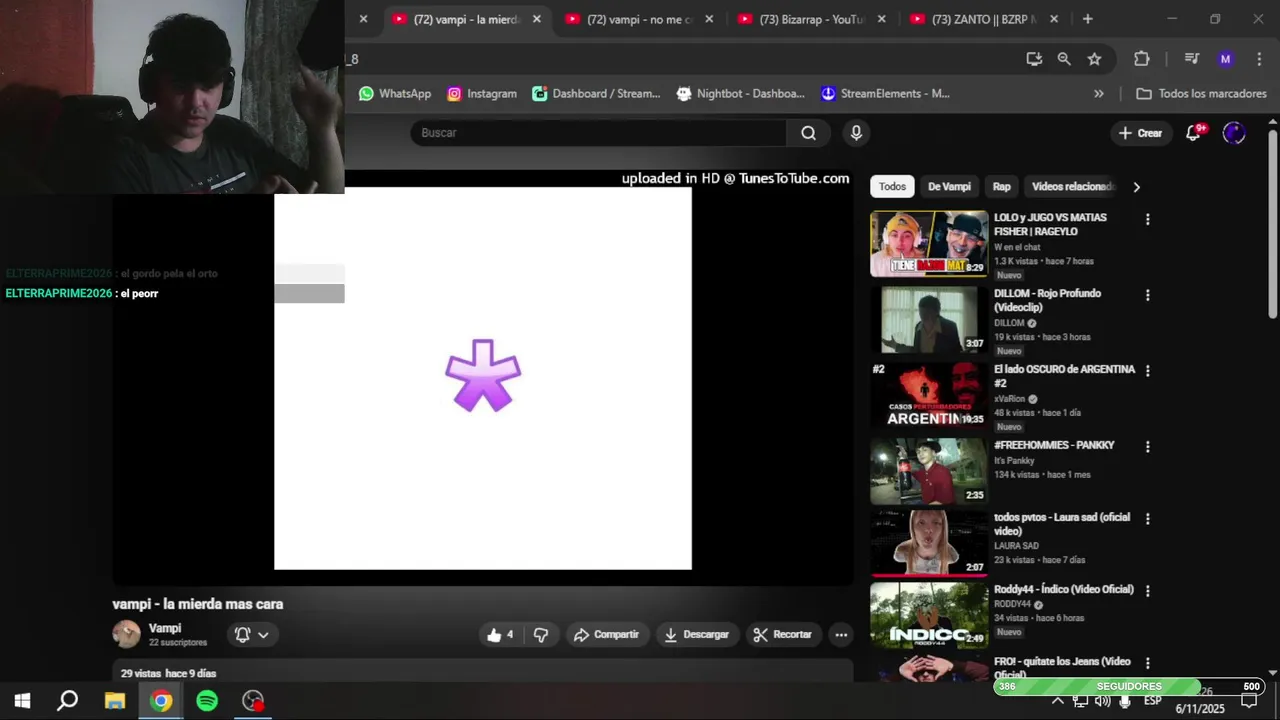Open Todos los marcadores folder
This screenshot has width=1280, height=720.
tap(1202, 93)
